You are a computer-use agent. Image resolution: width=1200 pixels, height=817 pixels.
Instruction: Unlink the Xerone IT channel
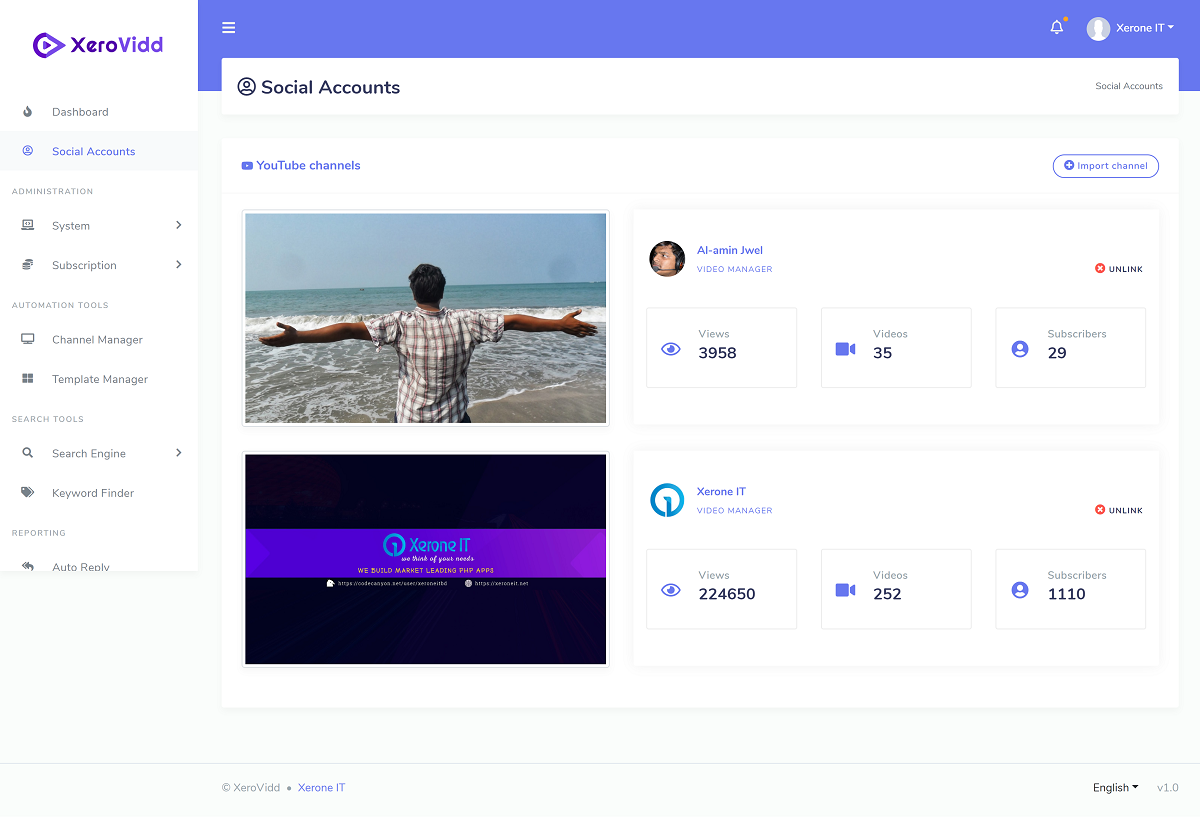tap(1119, 510)
